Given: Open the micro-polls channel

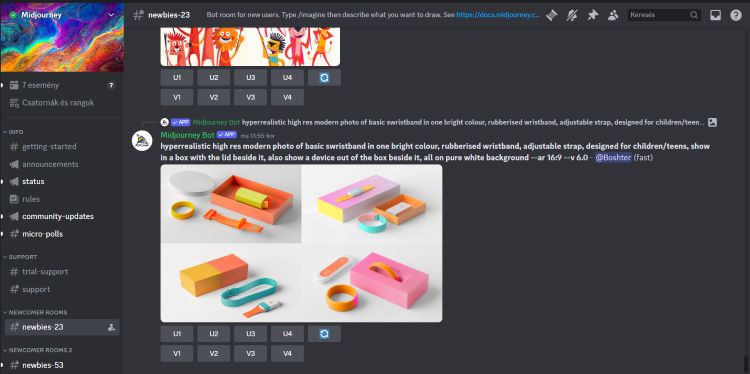Looking at the screenshot, I should tap(61, 234).
